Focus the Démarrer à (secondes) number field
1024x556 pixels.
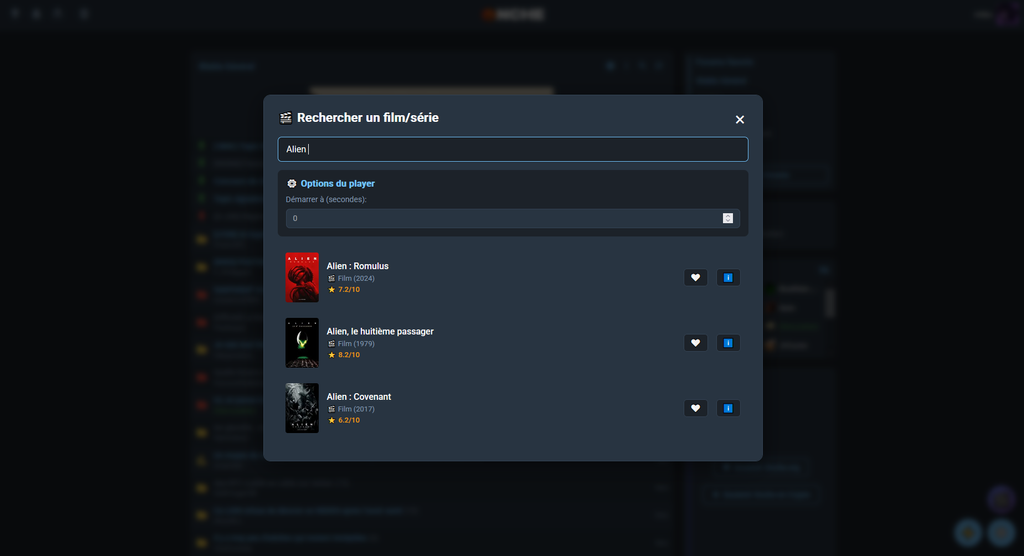coord(513,218)
